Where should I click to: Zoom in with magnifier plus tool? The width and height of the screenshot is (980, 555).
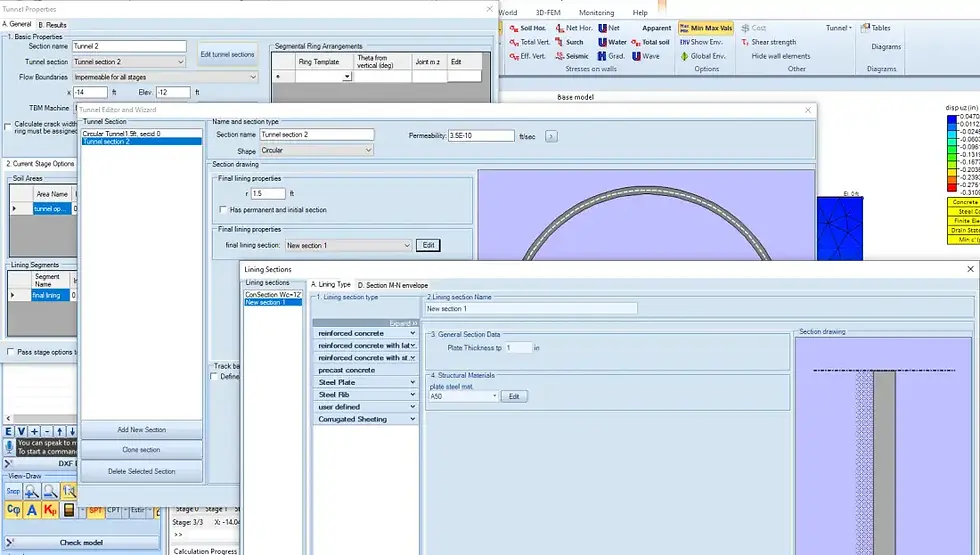[x=32, y=491]
